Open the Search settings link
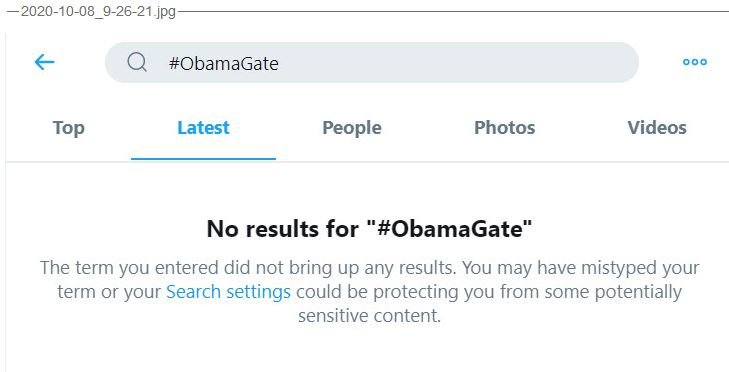This screenshot has width=729, height=372. (228, 292)
